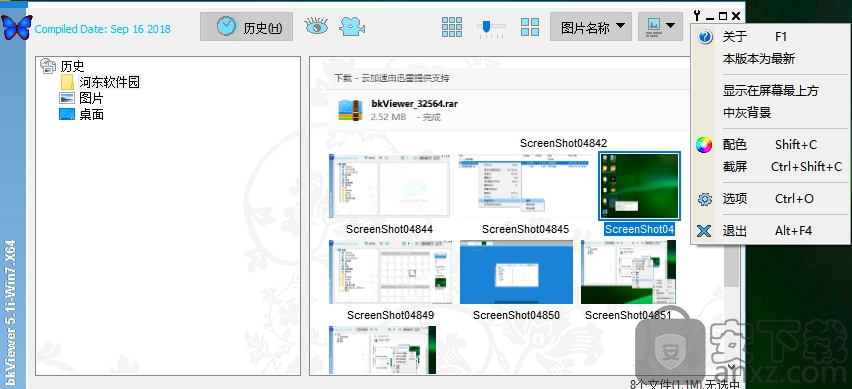Select the small thumbnails grid icon
The width and height of the screenshot is (852, 389).
tap(452, 27)
